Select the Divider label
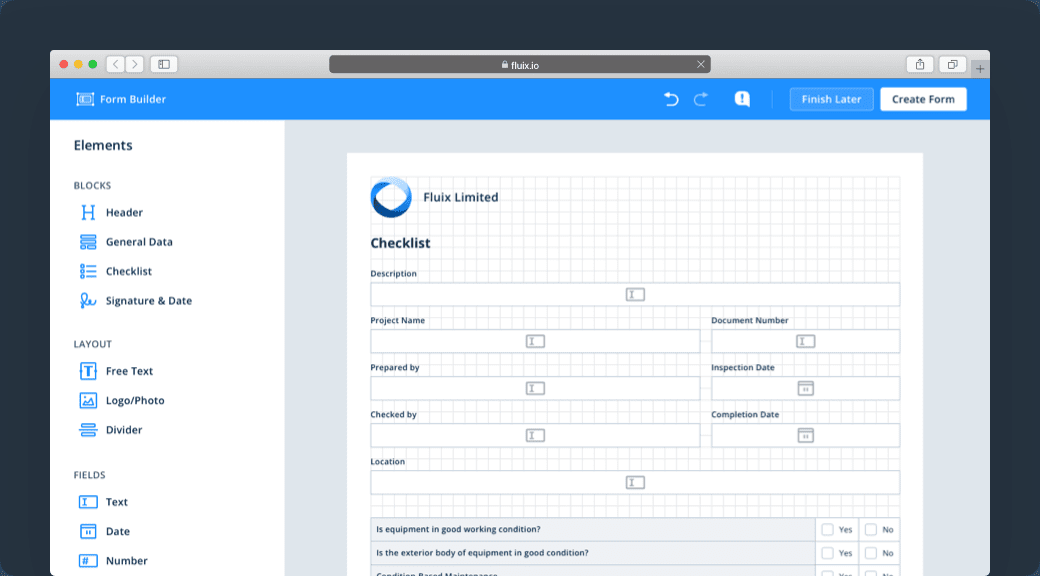Viewport: 1040px width, 576px height. point(124,429)
